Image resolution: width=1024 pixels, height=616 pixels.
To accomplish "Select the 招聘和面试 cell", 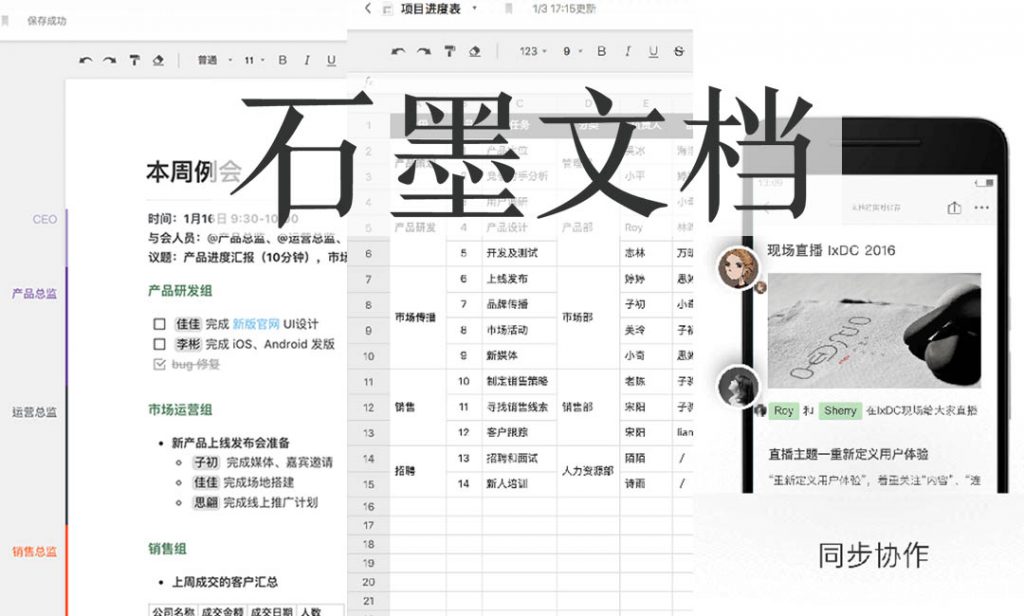I will (x=521, y=458).
